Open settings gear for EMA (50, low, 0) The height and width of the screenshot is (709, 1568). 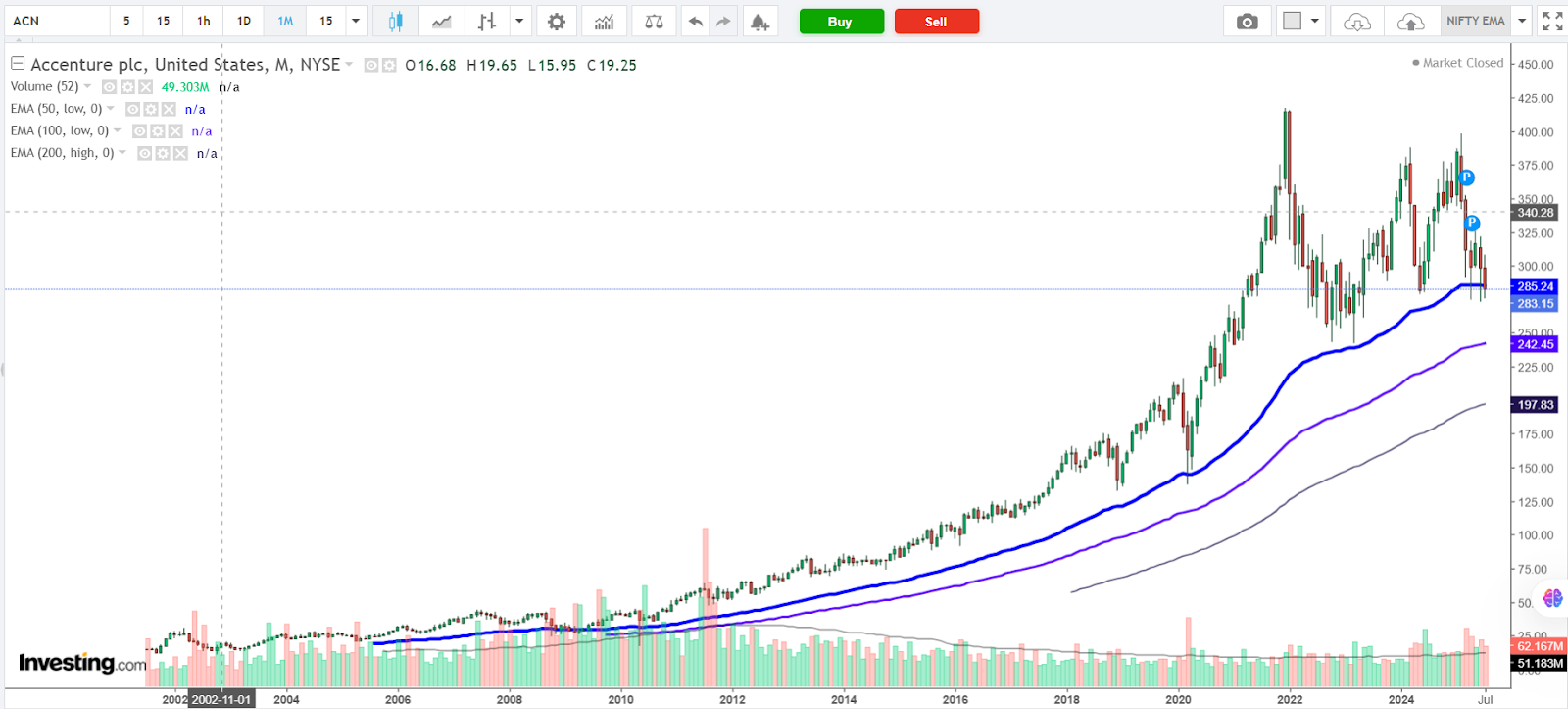[151, 109]
